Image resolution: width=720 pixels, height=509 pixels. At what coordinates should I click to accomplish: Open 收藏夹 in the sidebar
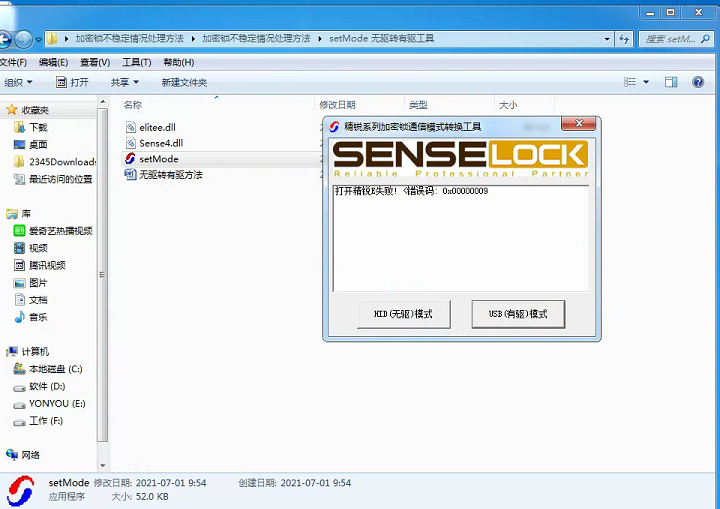point(35,110)
